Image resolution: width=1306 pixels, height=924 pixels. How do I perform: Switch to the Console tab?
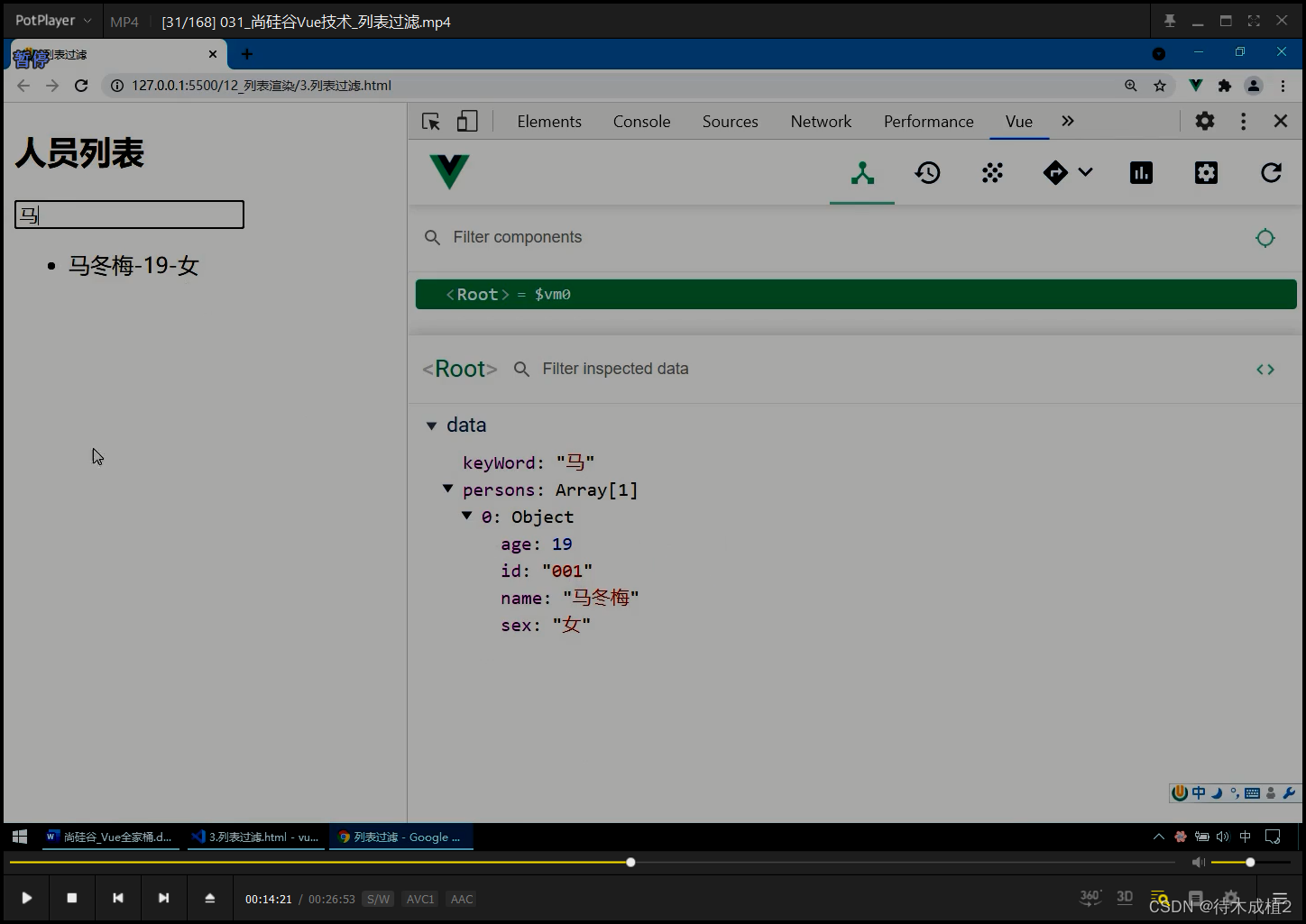pyautogui.click(x=641, y=121)
